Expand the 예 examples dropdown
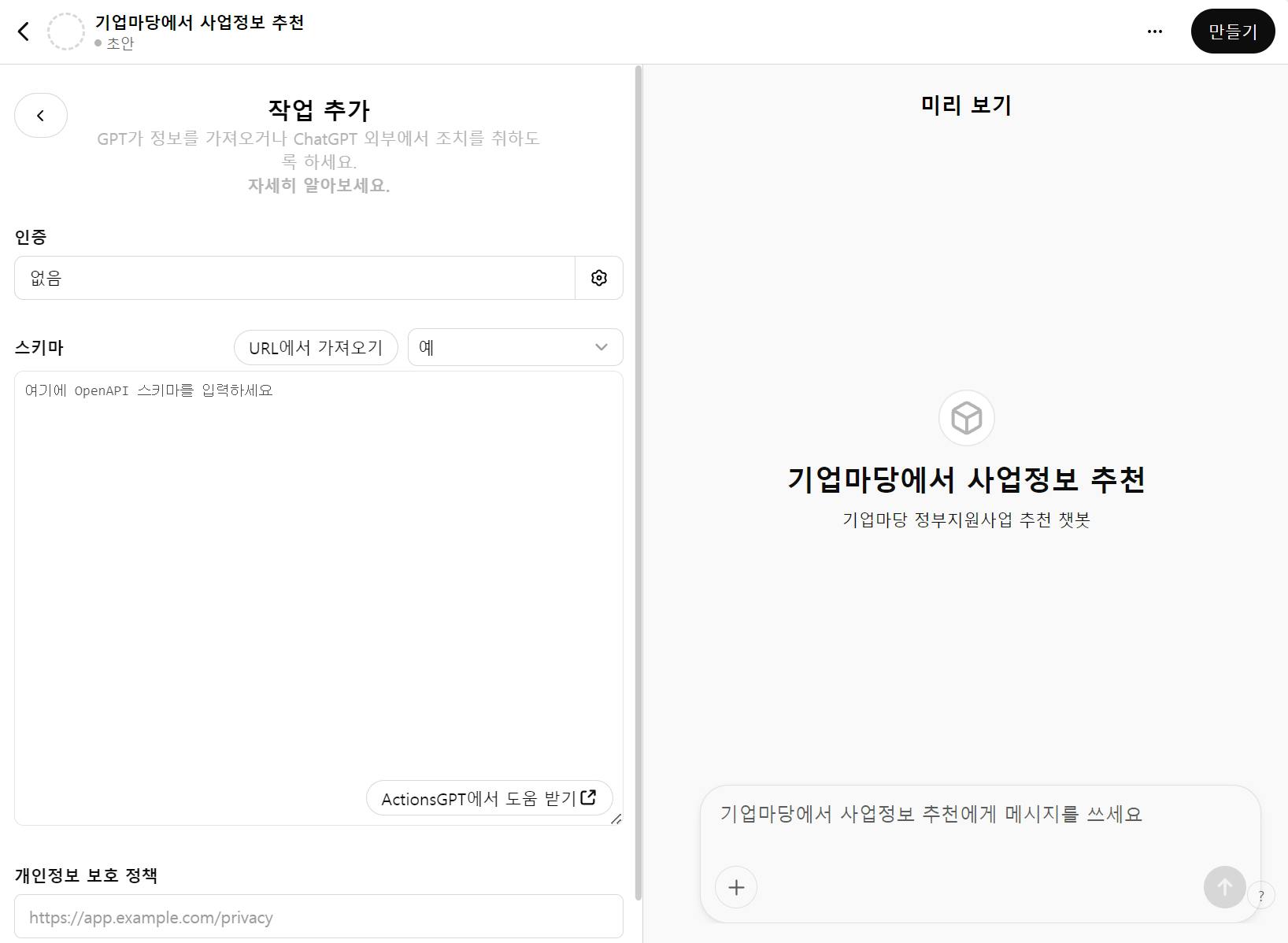This screenshot has width=1288, height=943. click(x=516, y=347)
